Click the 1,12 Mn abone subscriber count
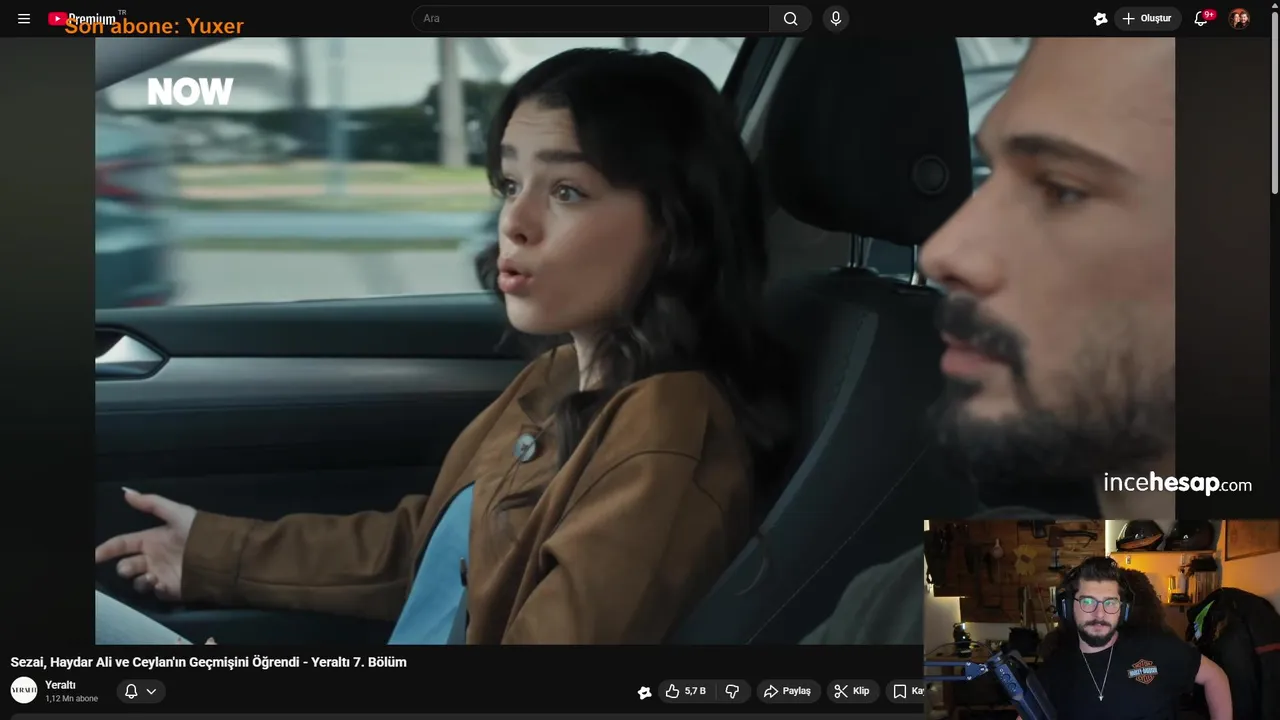 71,699
